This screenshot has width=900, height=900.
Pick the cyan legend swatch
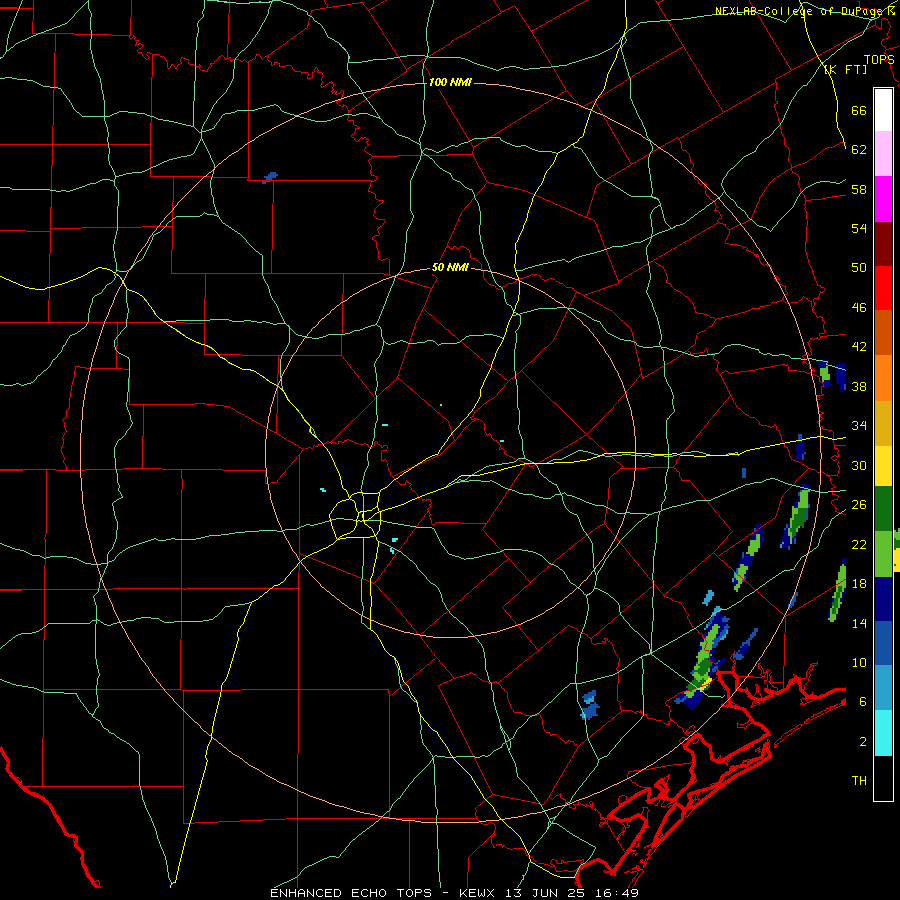[x=883, y=733]
